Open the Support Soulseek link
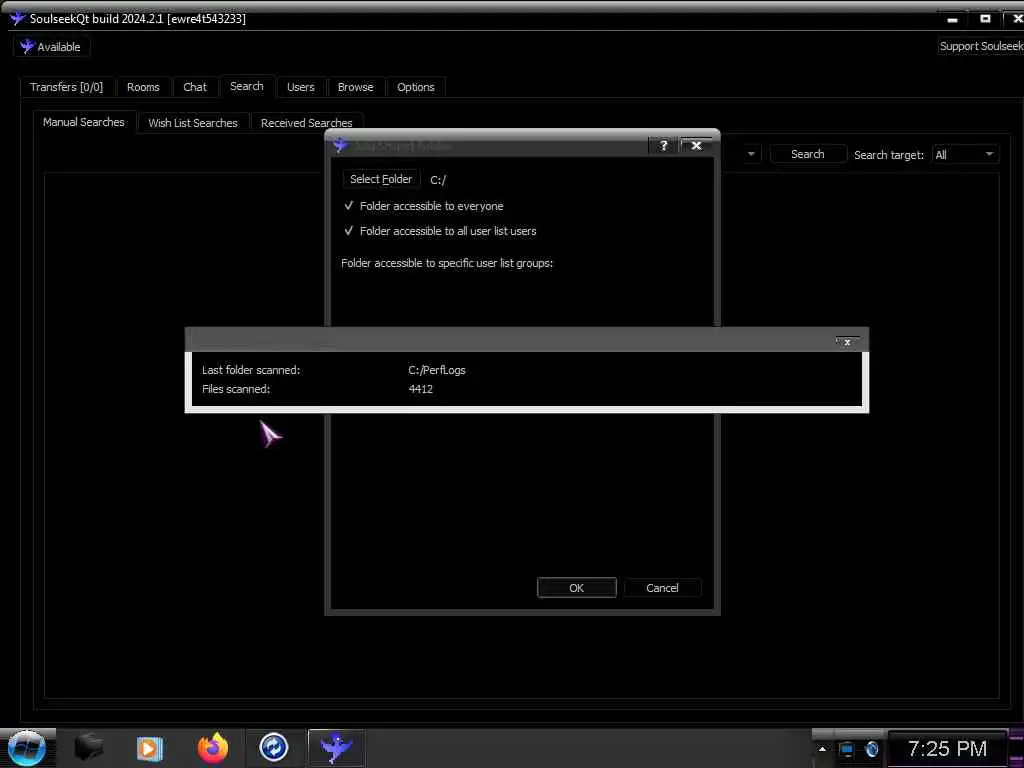This screenshot has width=1024, height=768. coord(981,46)
